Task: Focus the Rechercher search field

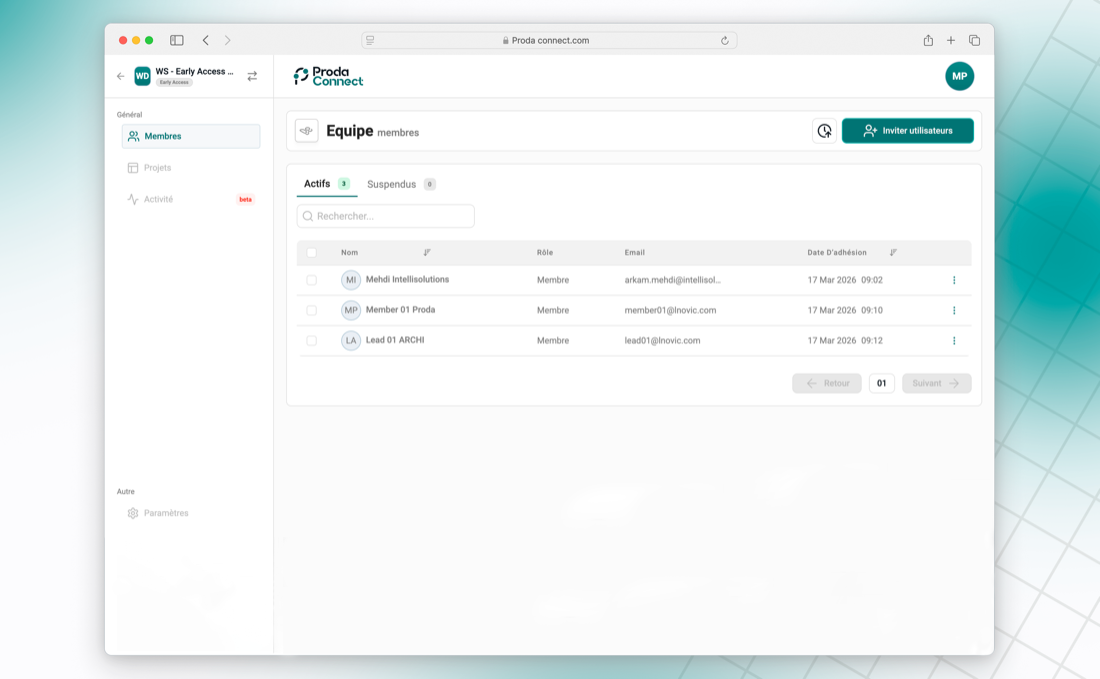Action: (386, 216)
